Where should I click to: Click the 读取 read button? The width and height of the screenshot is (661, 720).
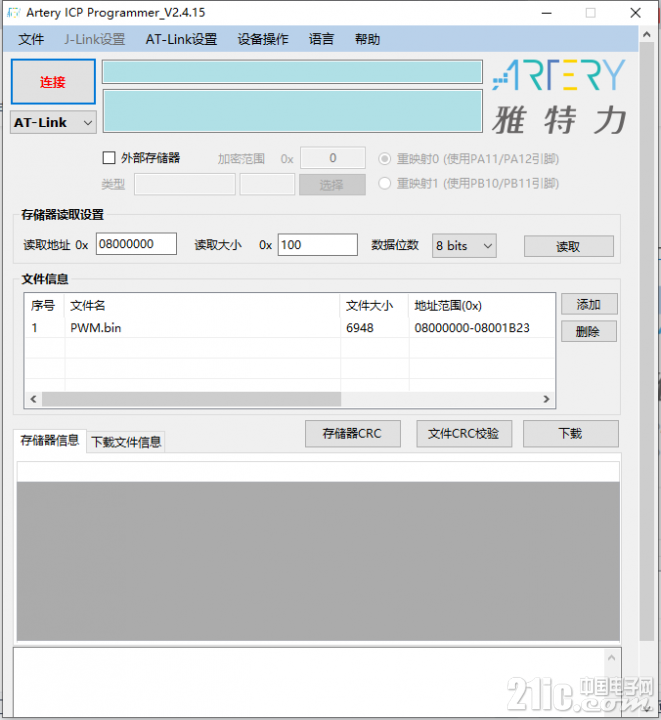pyautogui.click(x=569, y=247)
